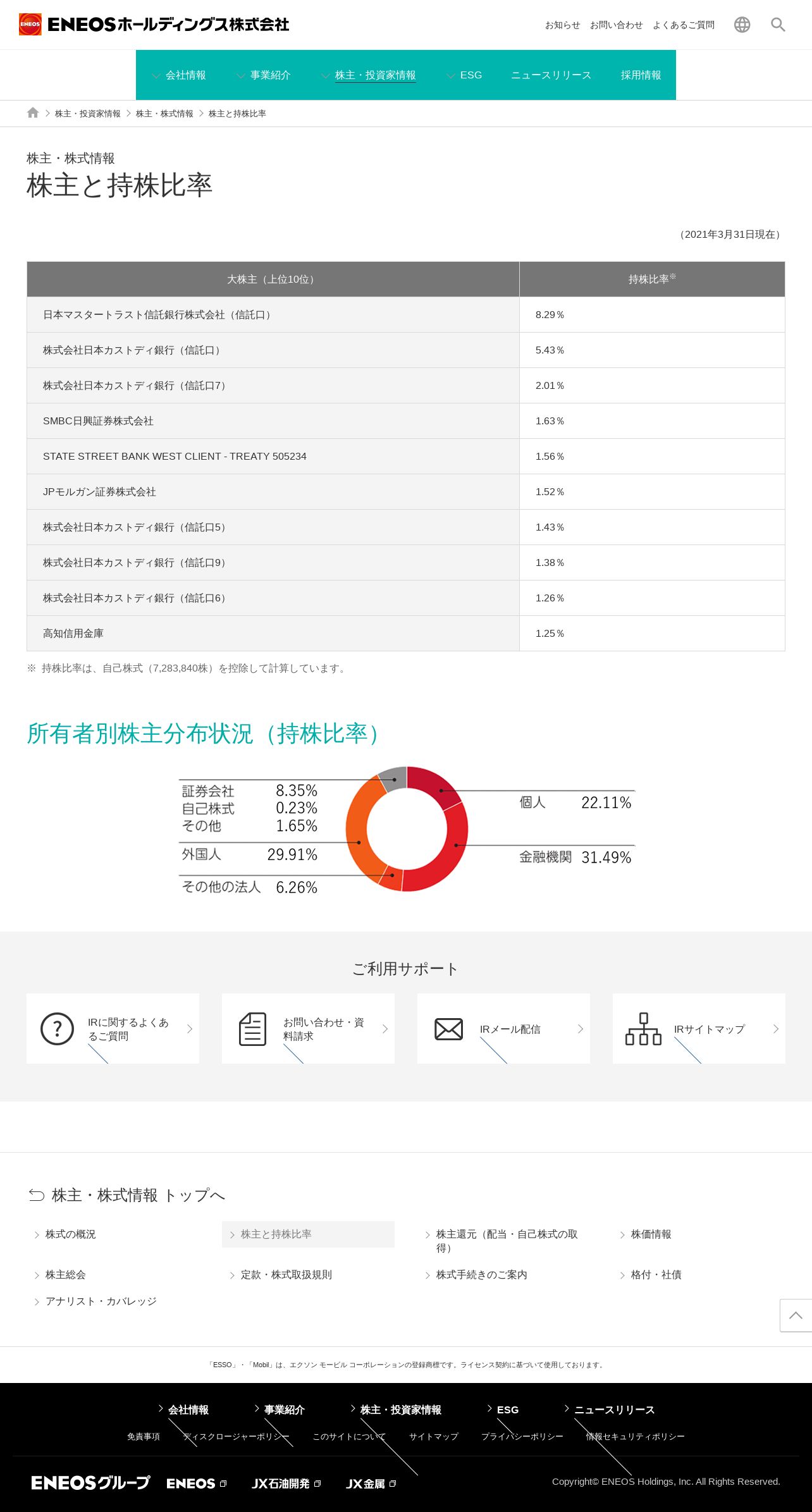Viewport: 812px width, 1512px height.
Task: Open このサイトについて footer link
Action: point(349,1437)
